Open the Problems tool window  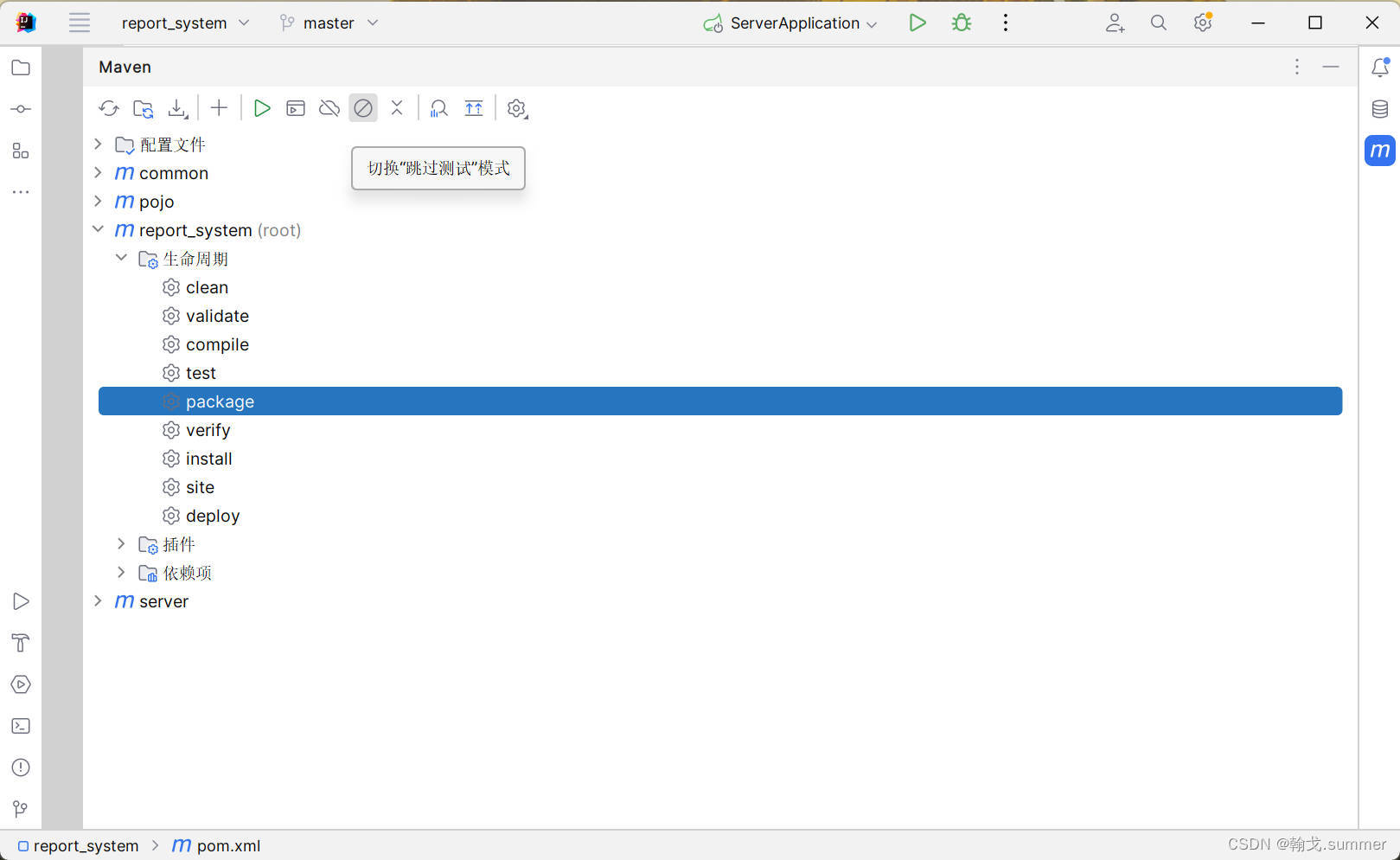click(x=21, y=767)
